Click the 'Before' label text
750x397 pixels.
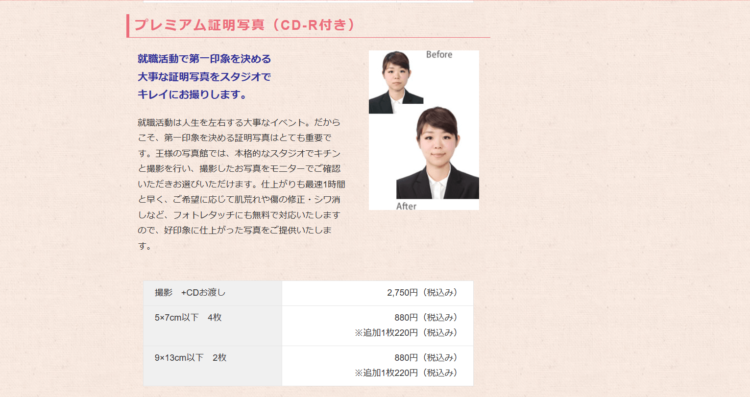439,55
